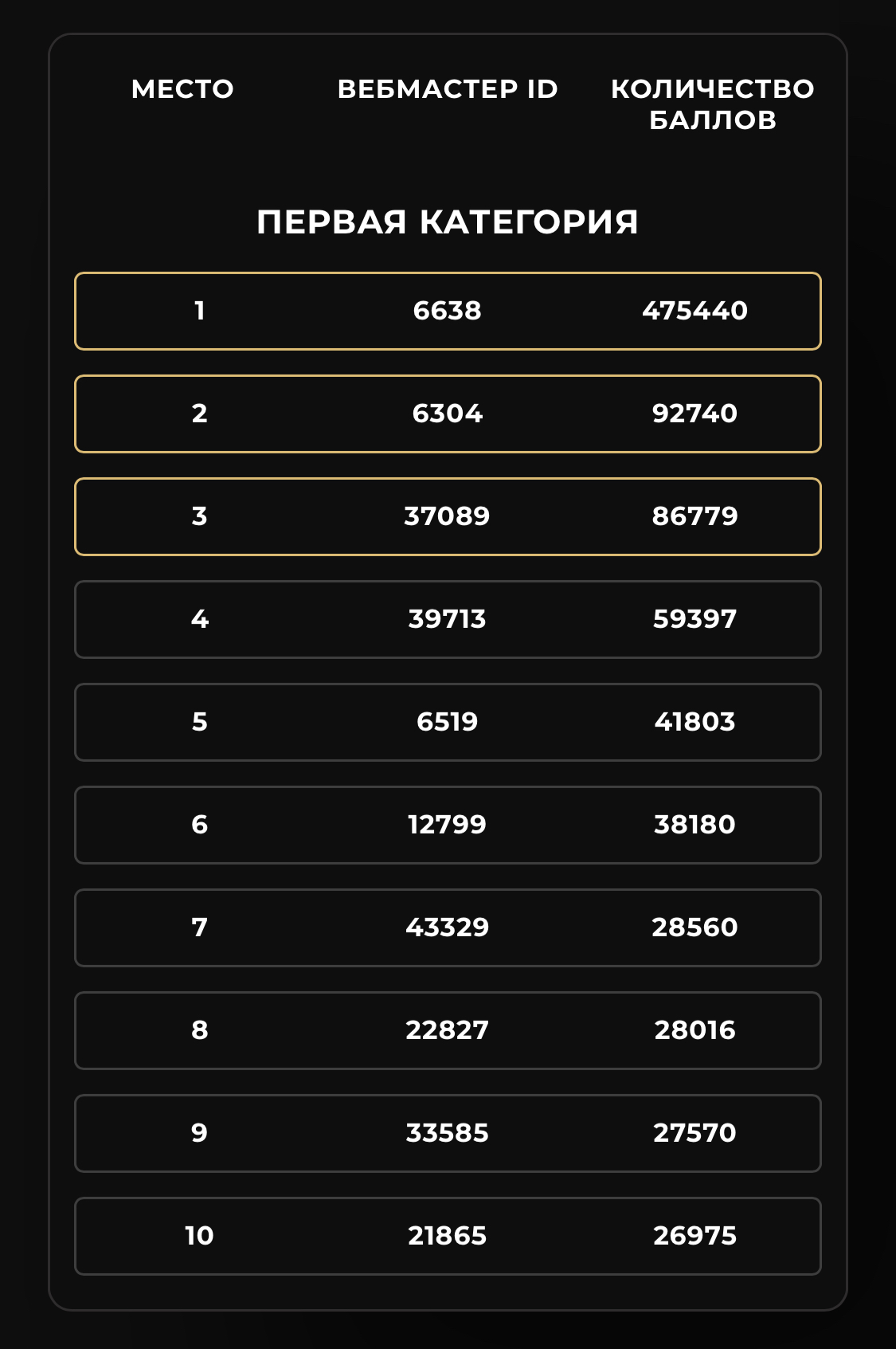Select the score 41803
This screenshot has width=896, height=1349.
click(694, 722)
